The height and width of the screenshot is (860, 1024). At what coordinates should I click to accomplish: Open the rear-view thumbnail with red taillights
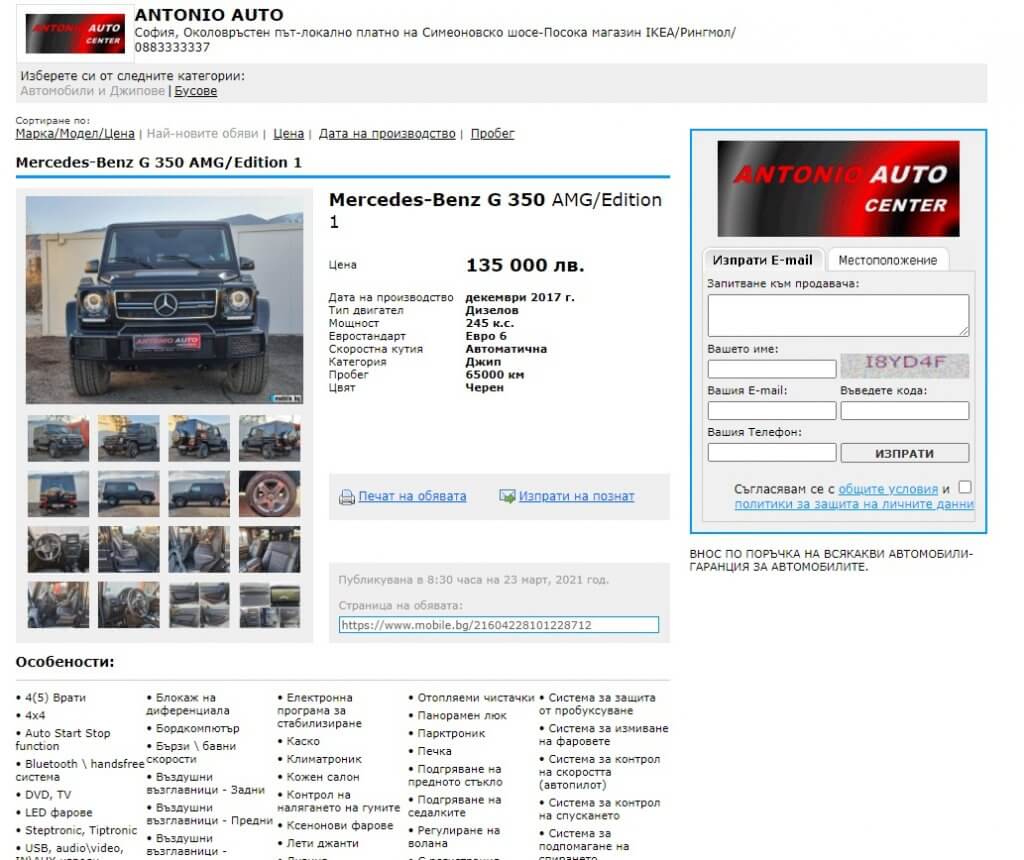(58, 494)
